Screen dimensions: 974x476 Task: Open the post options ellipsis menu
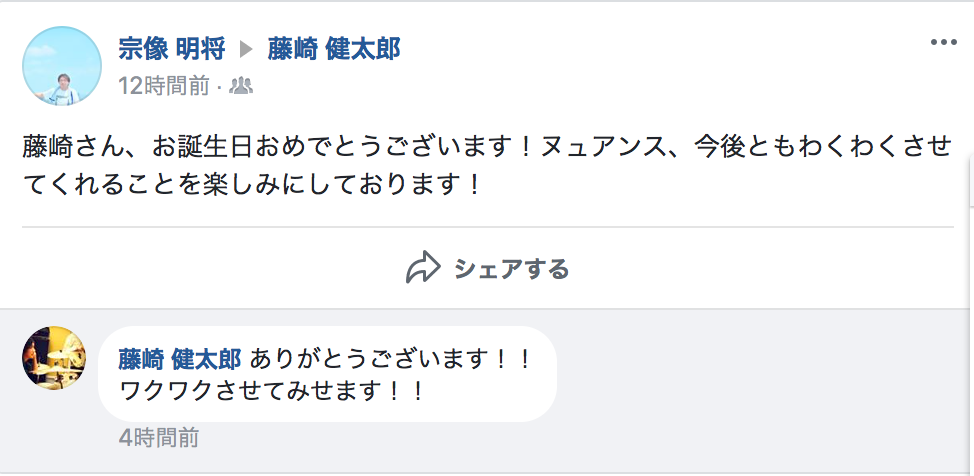click(x=943, y=43)
